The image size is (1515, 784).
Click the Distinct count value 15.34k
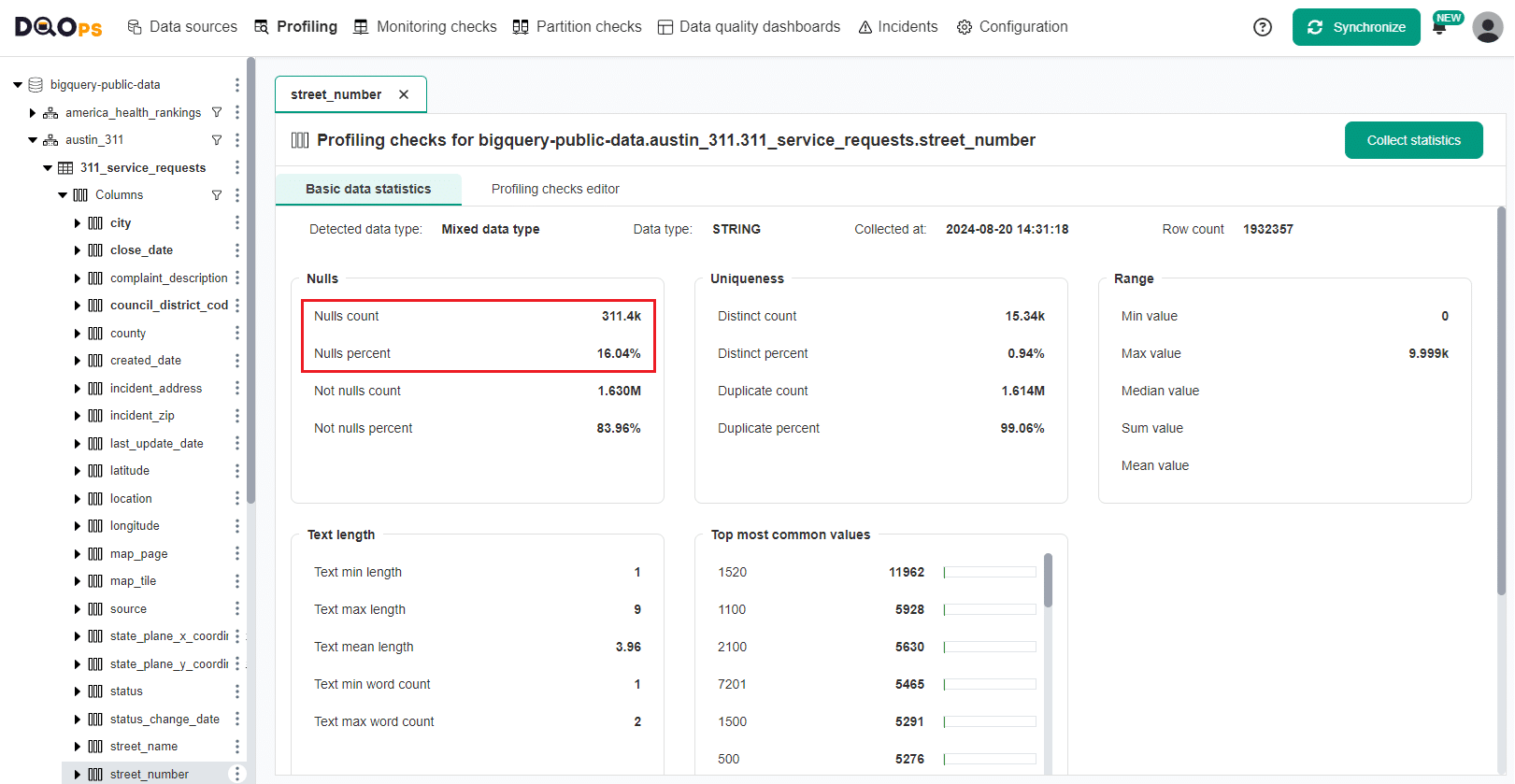pos(1024,317)
